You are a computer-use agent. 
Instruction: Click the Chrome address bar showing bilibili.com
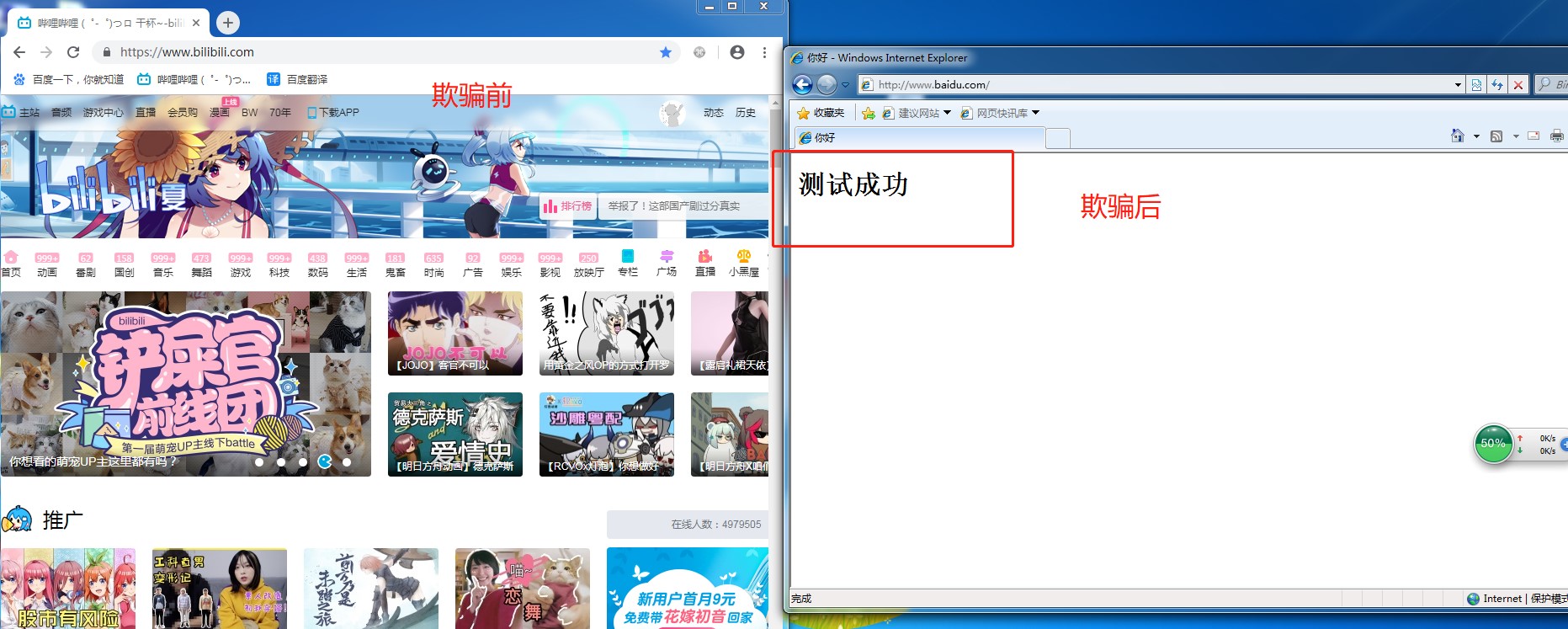[387, 52]
